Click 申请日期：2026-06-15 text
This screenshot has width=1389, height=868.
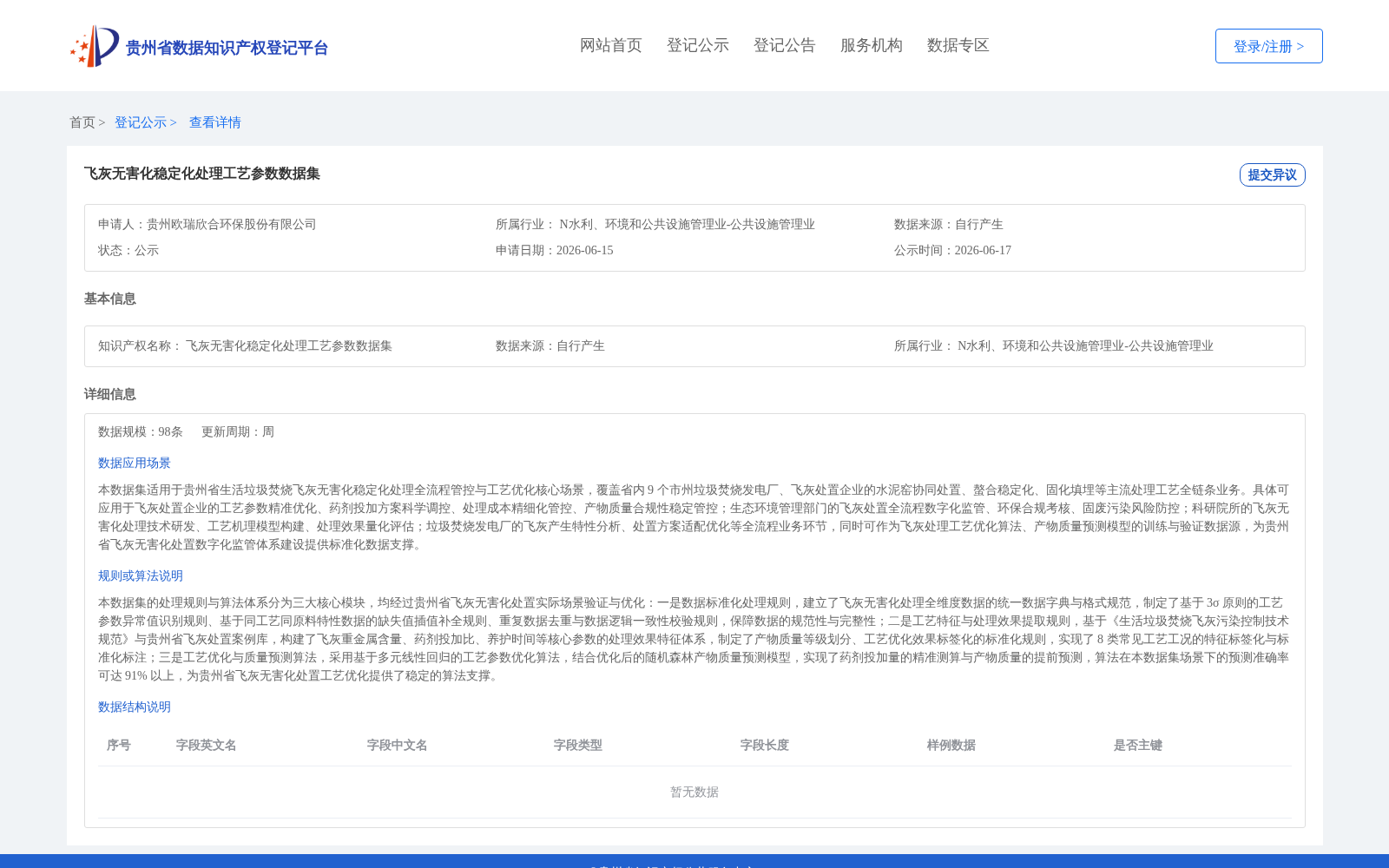555,250
